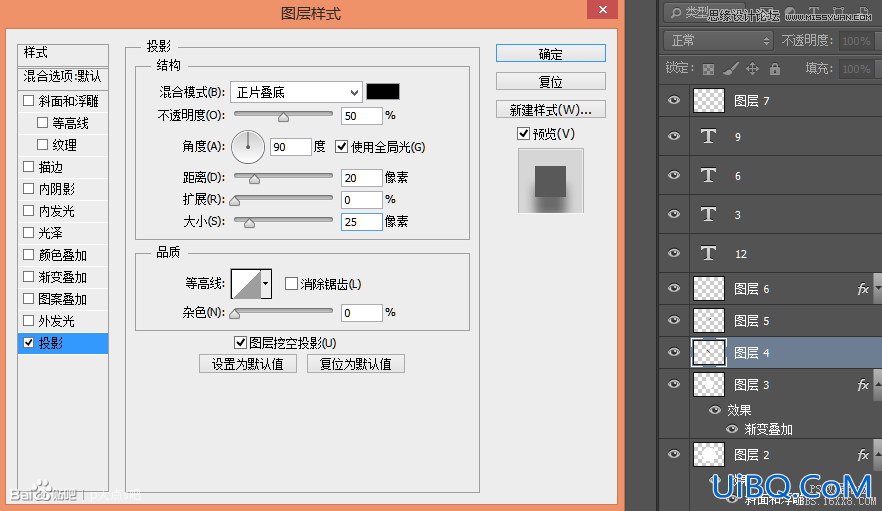This screenshot has width=882, height=511.
Task: Click the lock image pixels brush icon
Action: pos(731,69)
